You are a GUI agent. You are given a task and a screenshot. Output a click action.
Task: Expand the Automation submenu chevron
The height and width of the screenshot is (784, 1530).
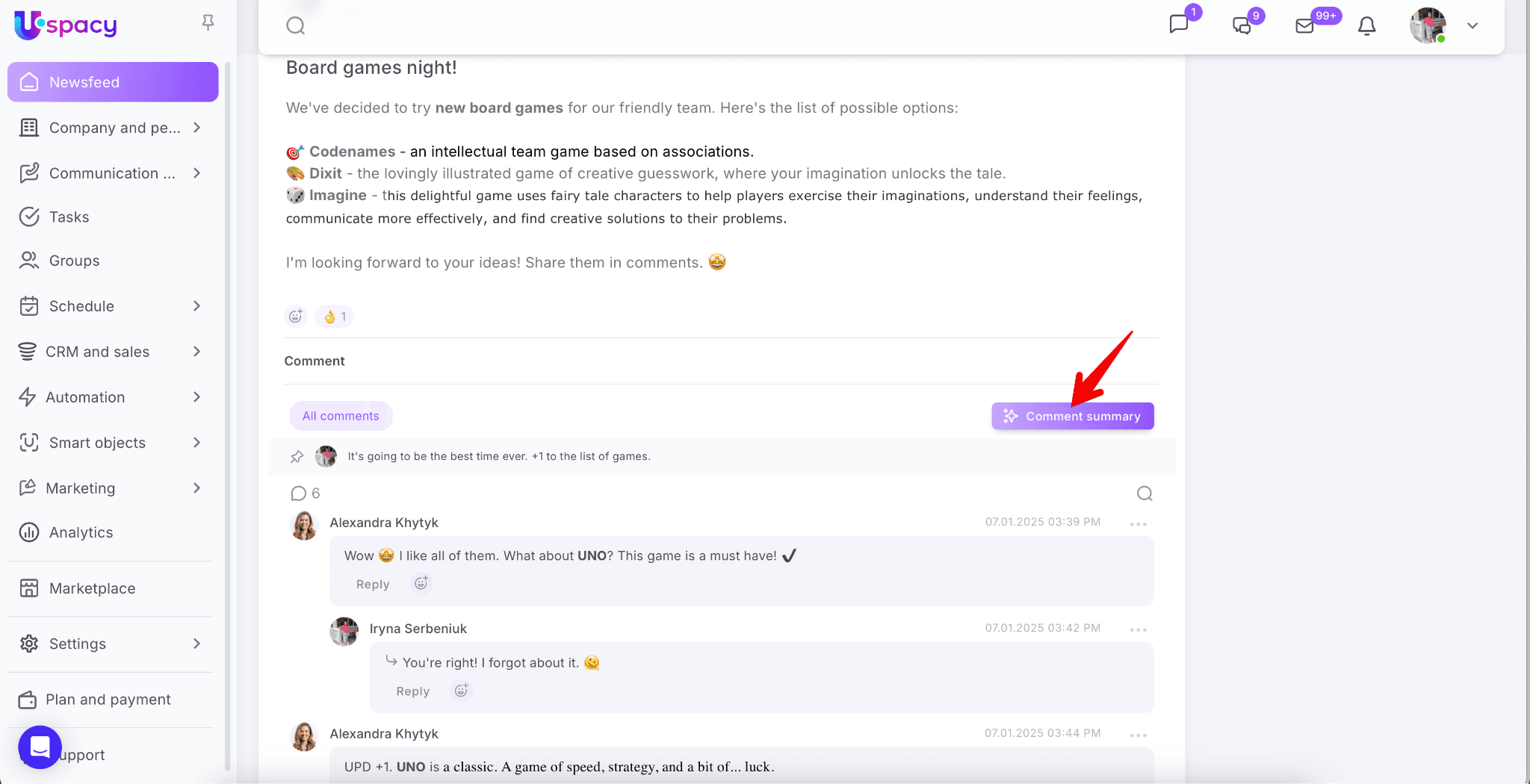[x=196, y=397]
